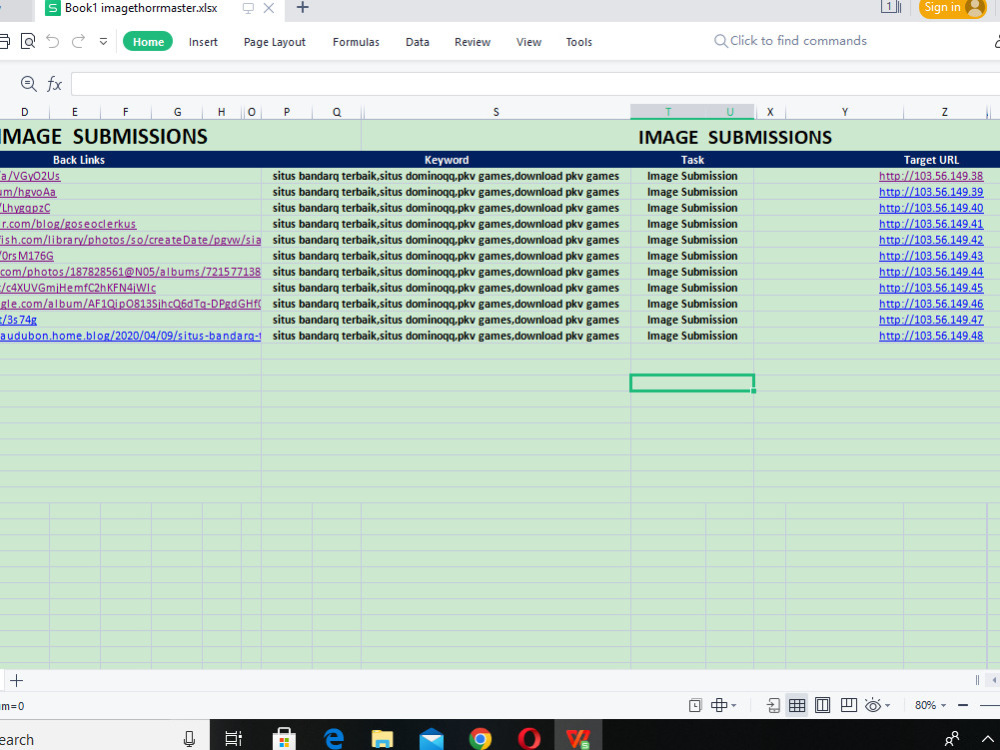Open the audubon.home.blog back link
This screenshot has width=1000, height=750.
pos(130,335)
